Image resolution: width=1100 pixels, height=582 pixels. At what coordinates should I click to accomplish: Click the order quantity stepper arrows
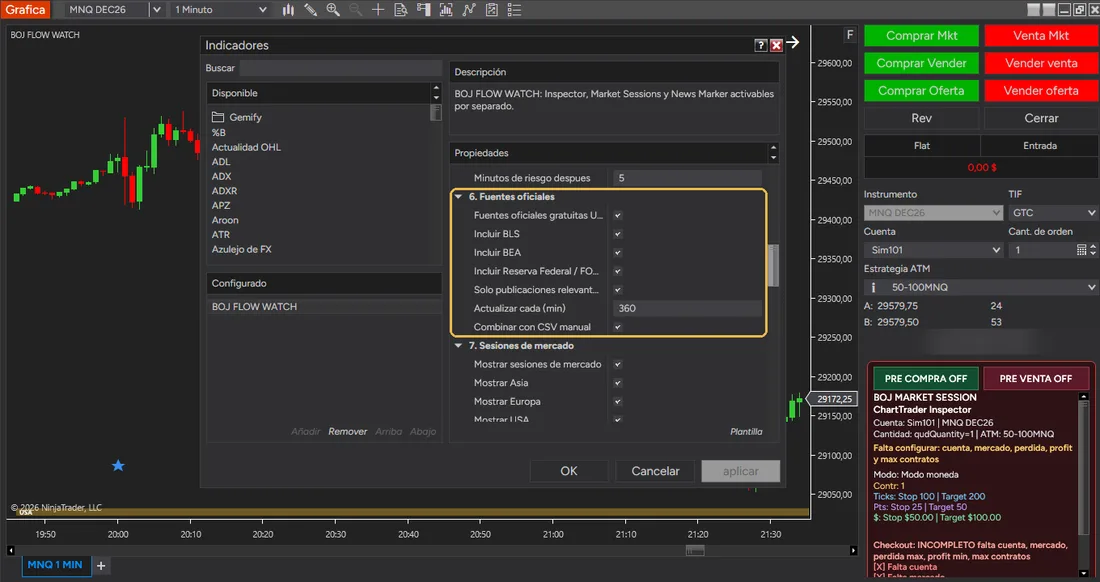pyautogui.click(x=1092, y=250)
